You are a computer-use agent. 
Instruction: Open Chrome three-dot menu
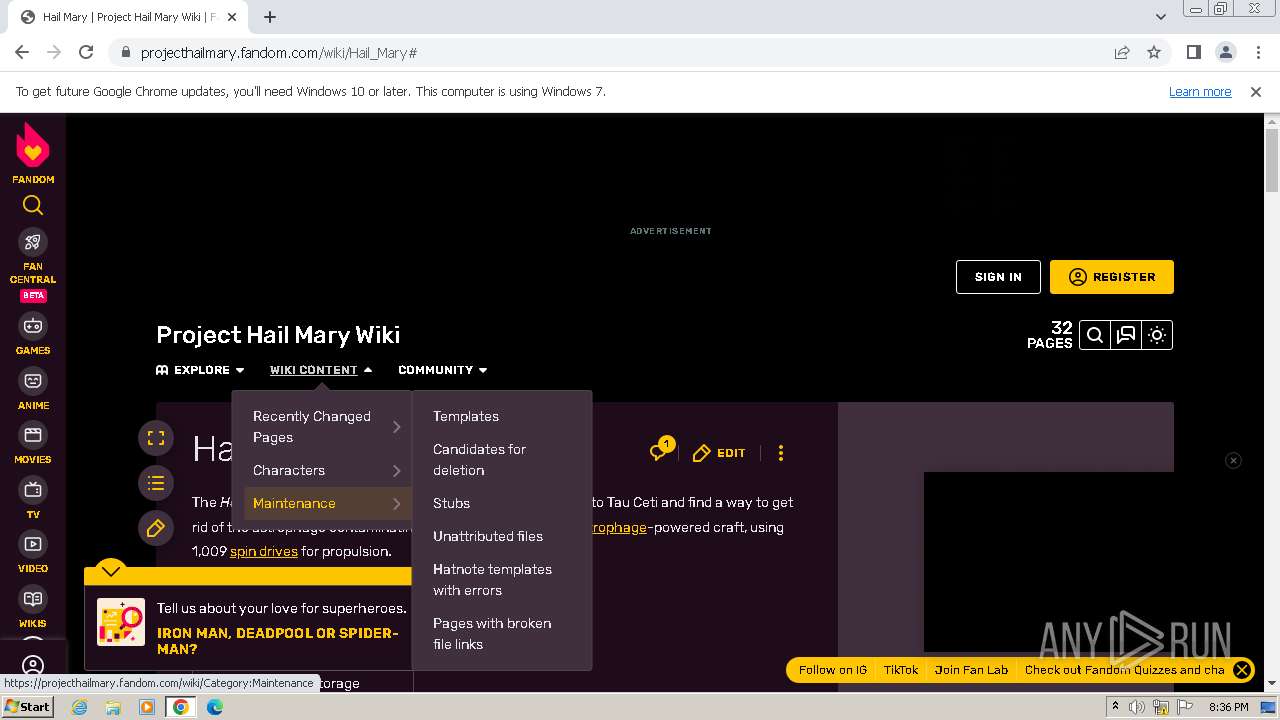tap(1257, 52)
